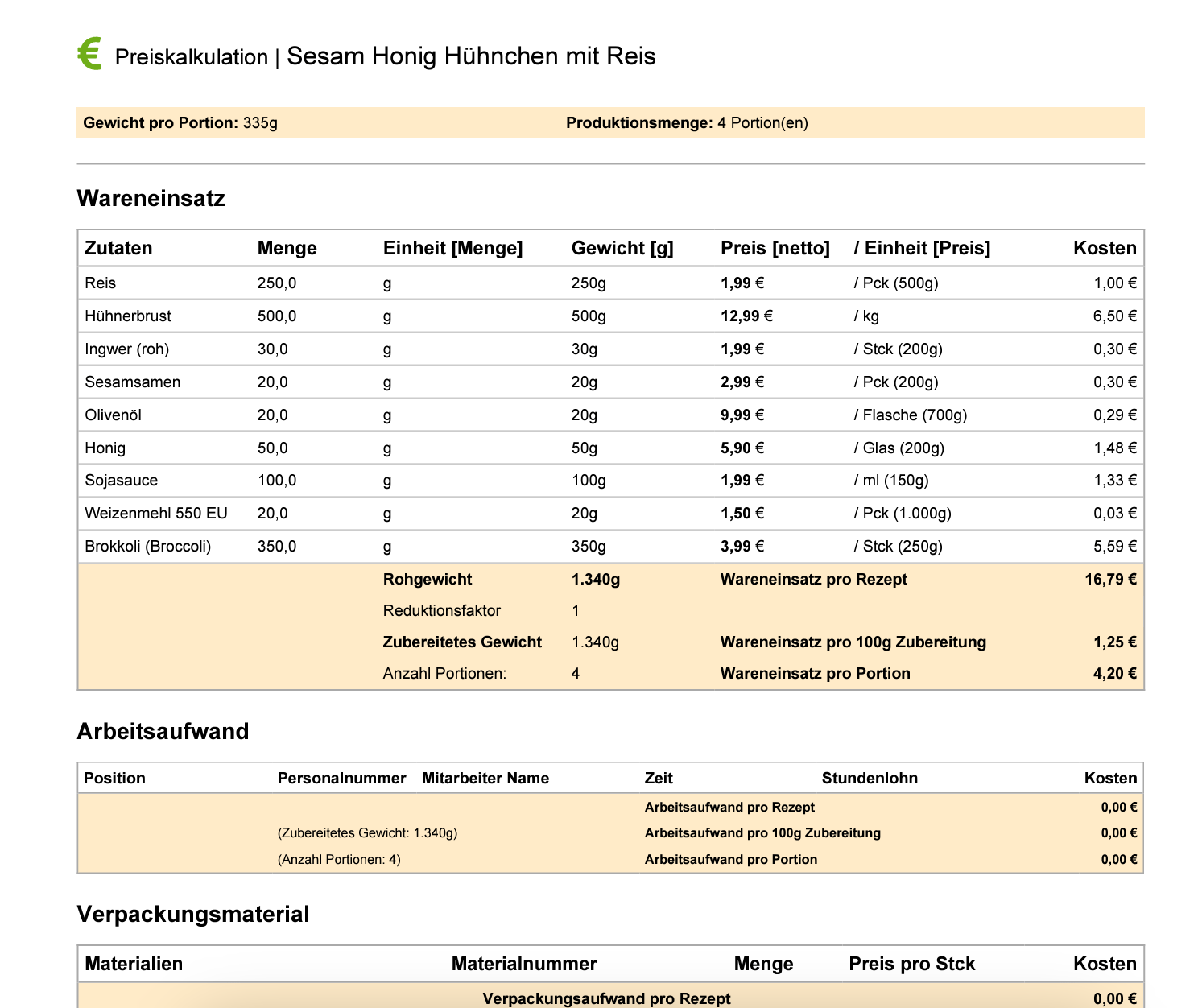Click the 'Preis pro Stck' column header
Viewport: 1198px width, 1008px height.
click(x=912, y=965)
